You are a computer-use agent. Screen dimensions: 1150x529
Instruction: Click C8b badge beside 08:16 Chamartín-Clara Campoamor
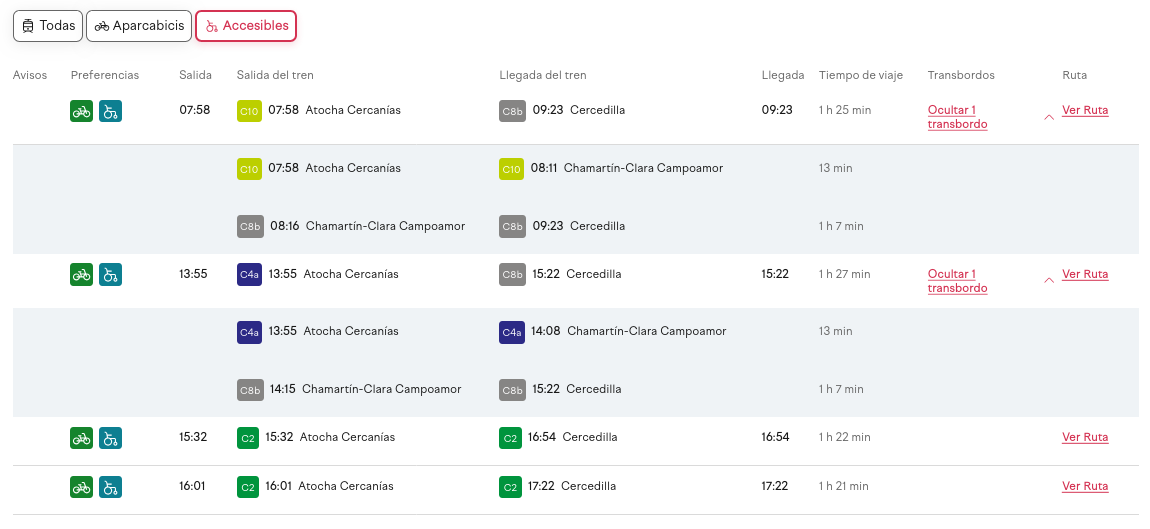[x=250, y=226]
